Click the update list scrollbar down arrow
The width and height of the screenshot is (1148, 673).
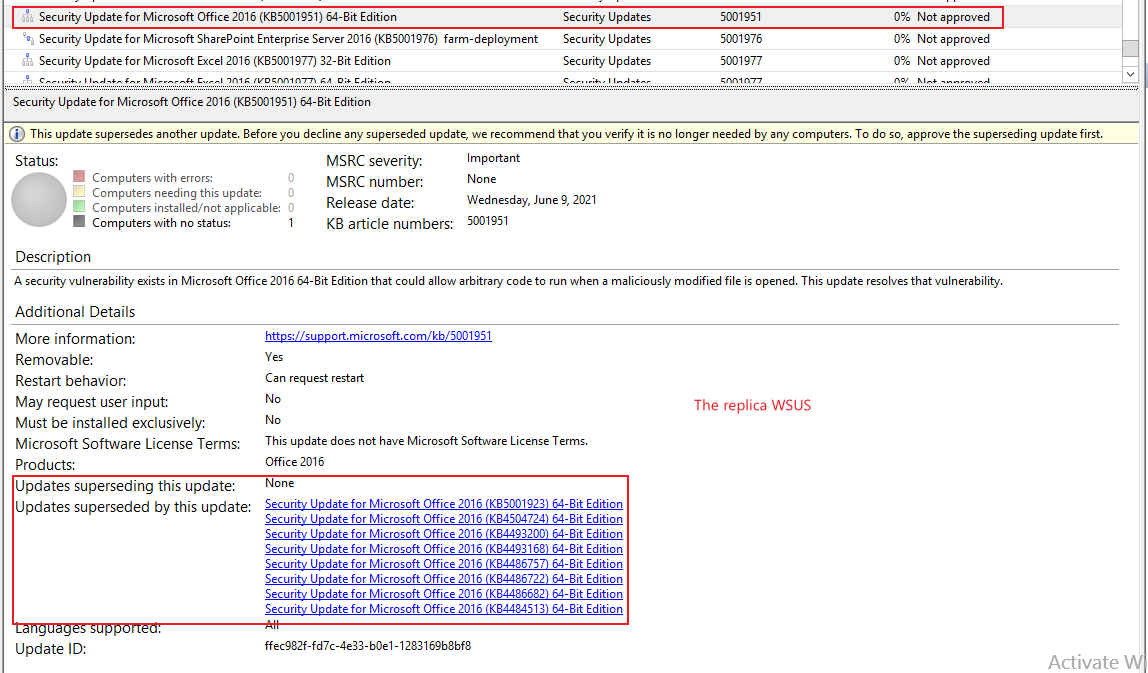[1131, 74]
